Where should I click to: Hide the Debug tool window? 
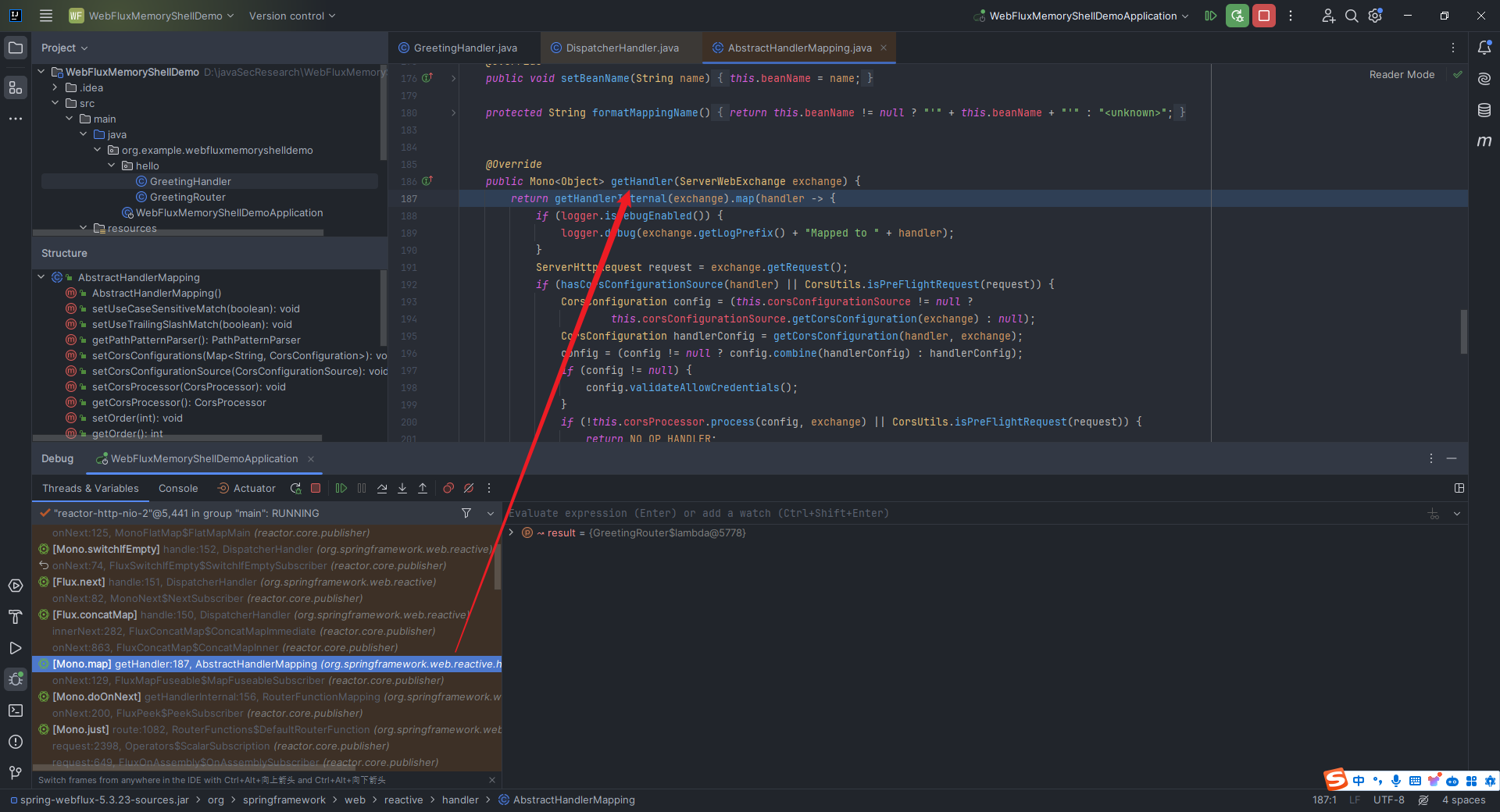(1452, 458)
